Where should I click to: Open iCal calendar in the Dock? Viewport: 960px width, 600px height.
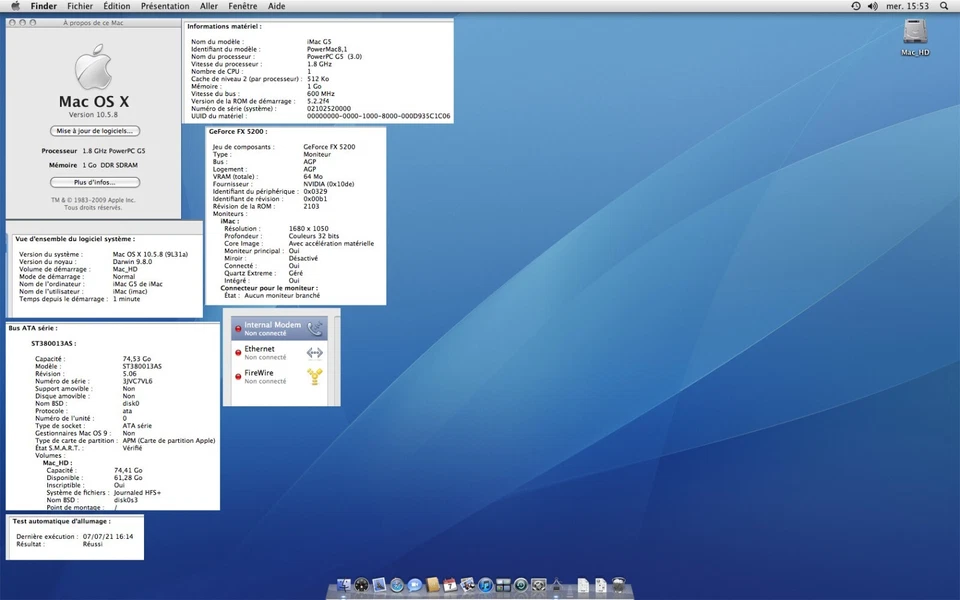450,585
